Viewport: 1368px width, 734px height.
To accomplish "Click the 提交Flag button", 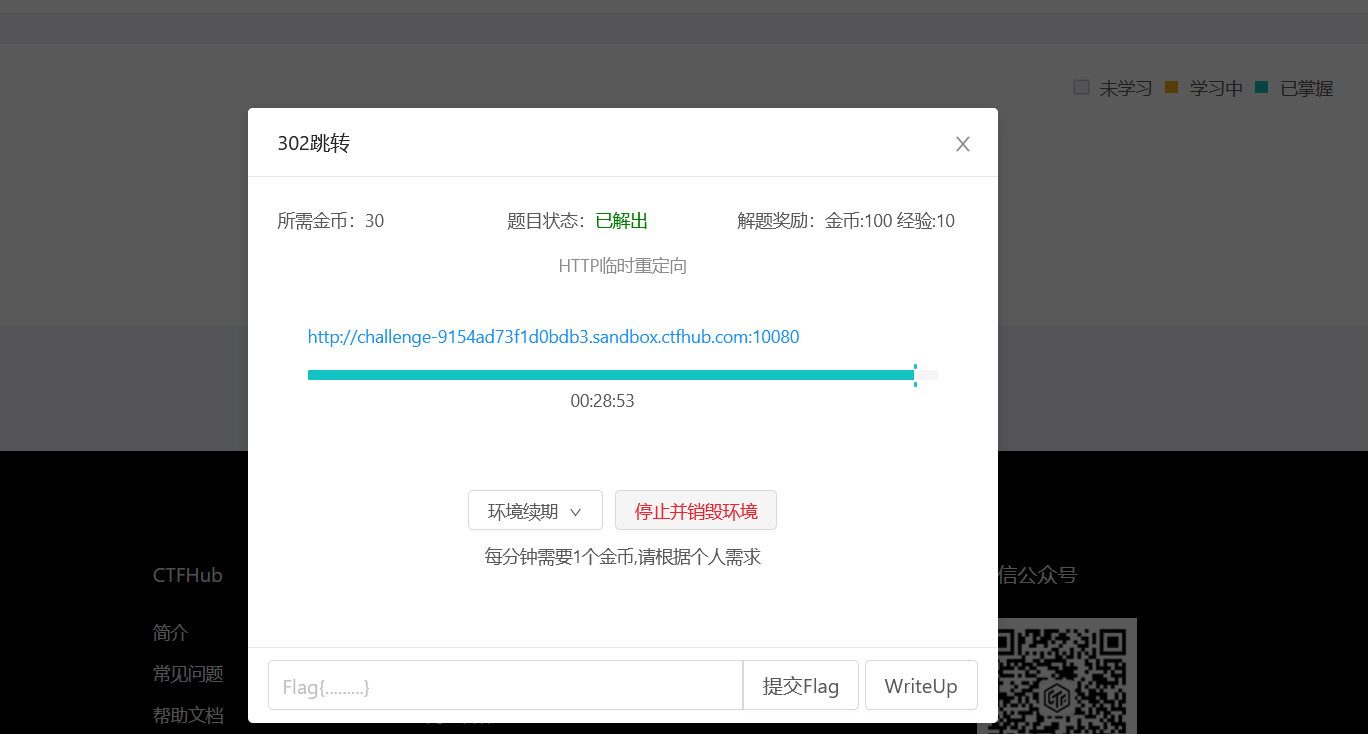I will [800, 685].
